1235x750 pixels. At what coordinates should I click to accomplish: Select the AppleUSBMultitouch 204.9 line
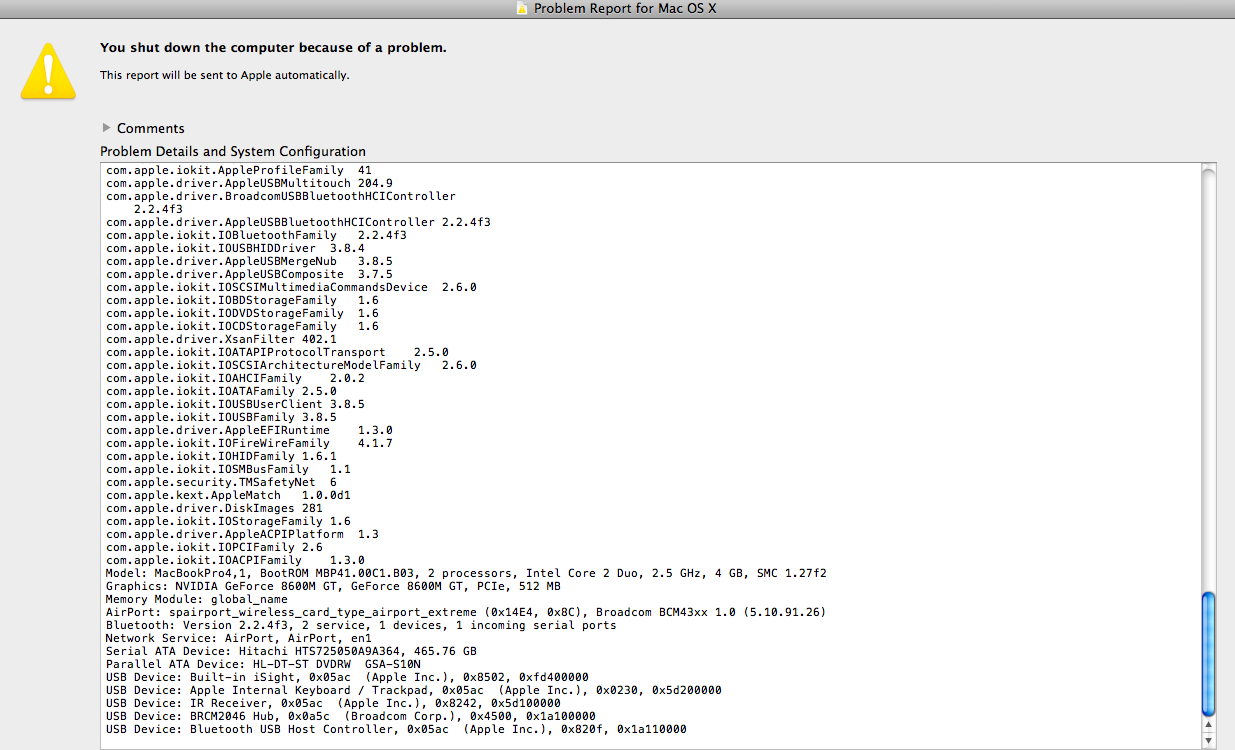(x=249, y=183)
